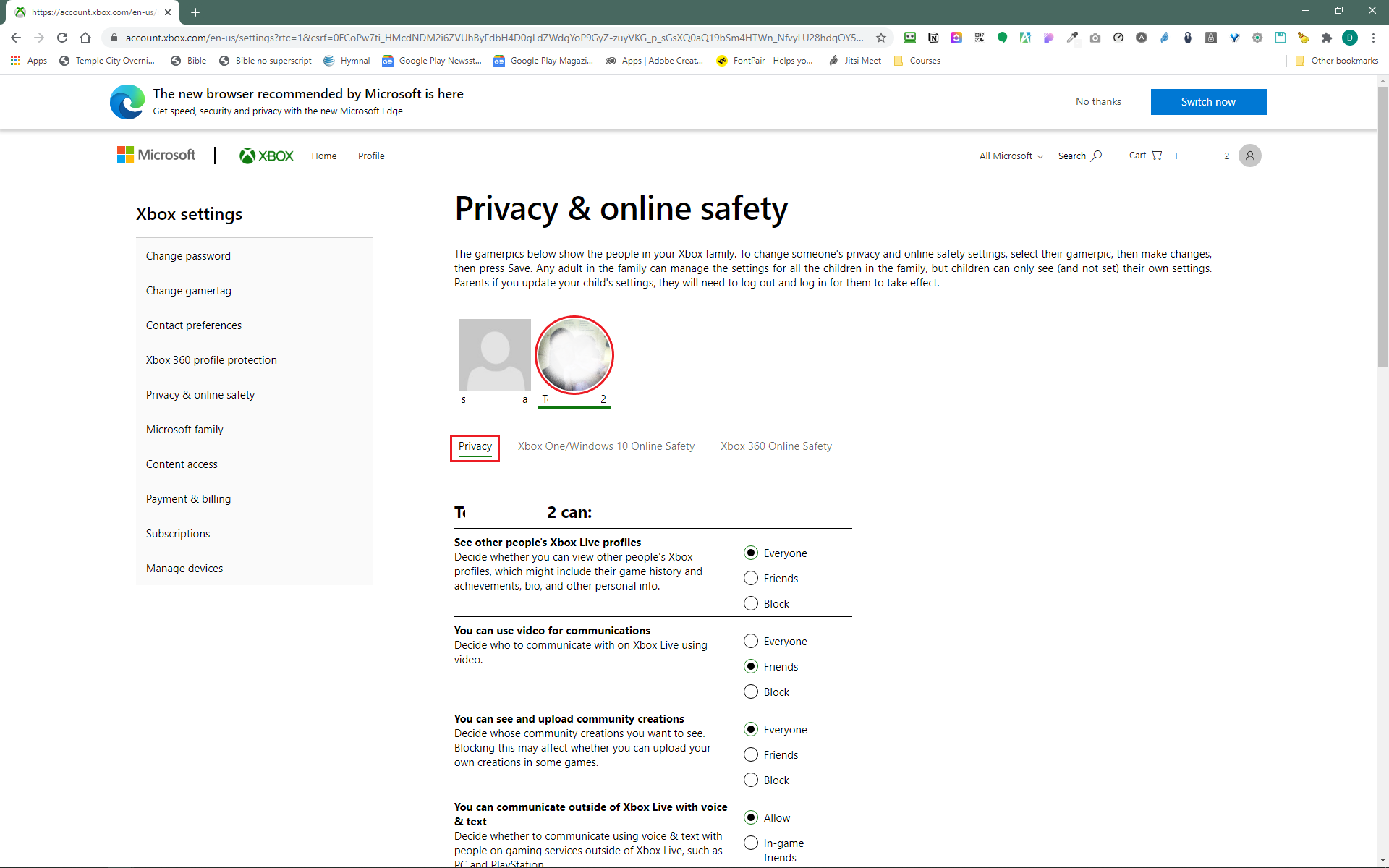Open the account avatar icon
This screenshot has width=1389, height=868.
pos(1249,156)
